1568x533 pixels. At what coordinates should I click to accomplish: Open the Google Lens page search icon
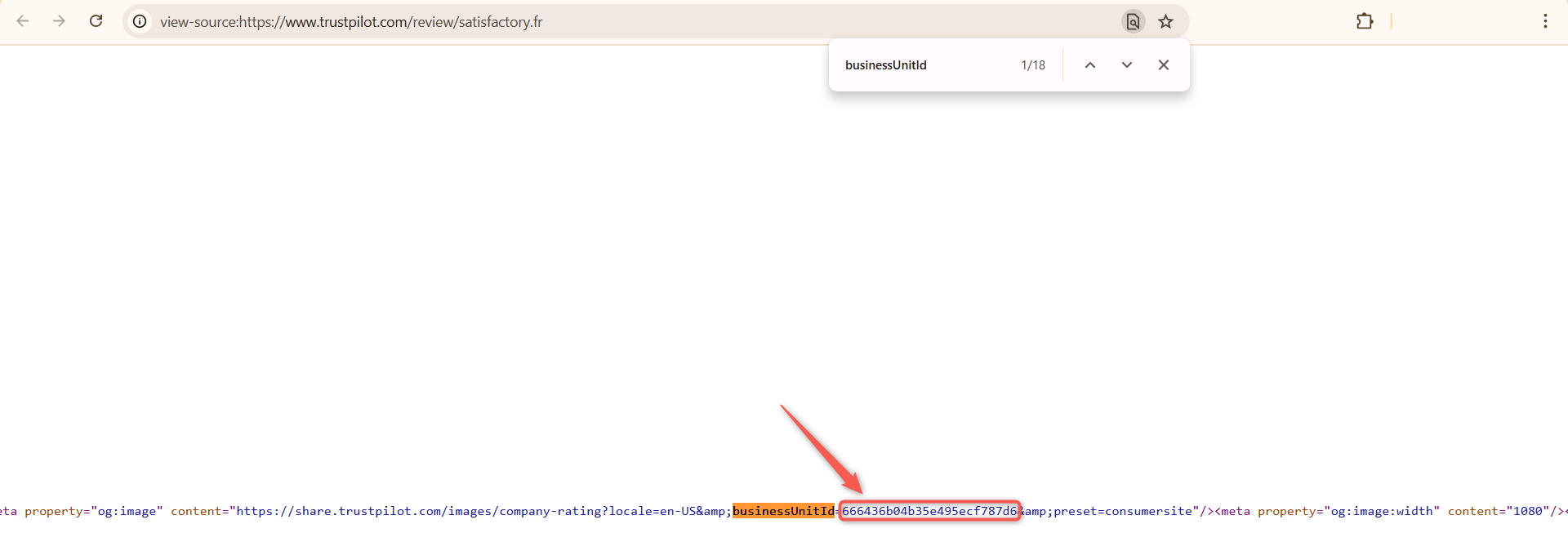[1133, 21]
